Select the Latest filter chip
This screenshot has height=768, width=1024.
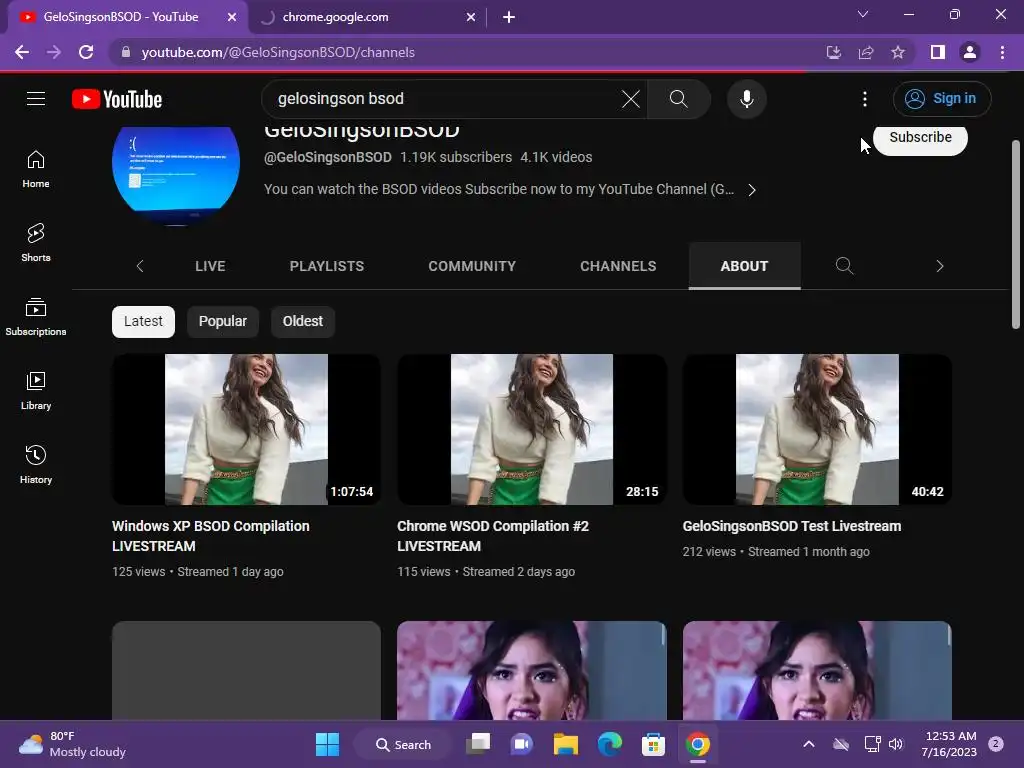143,321
